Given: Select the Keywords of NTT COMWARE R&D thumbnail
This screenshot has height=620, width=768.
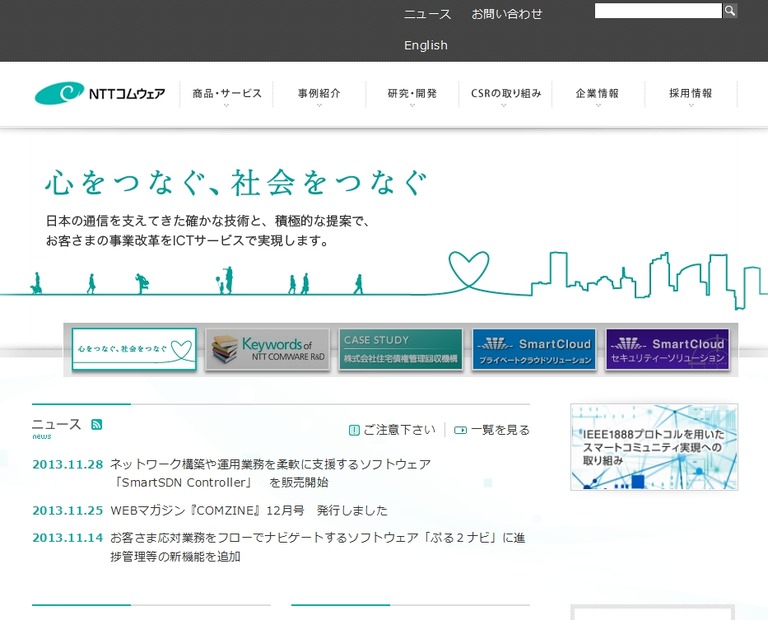Looking at the screenshot, I should coord(267,349).
